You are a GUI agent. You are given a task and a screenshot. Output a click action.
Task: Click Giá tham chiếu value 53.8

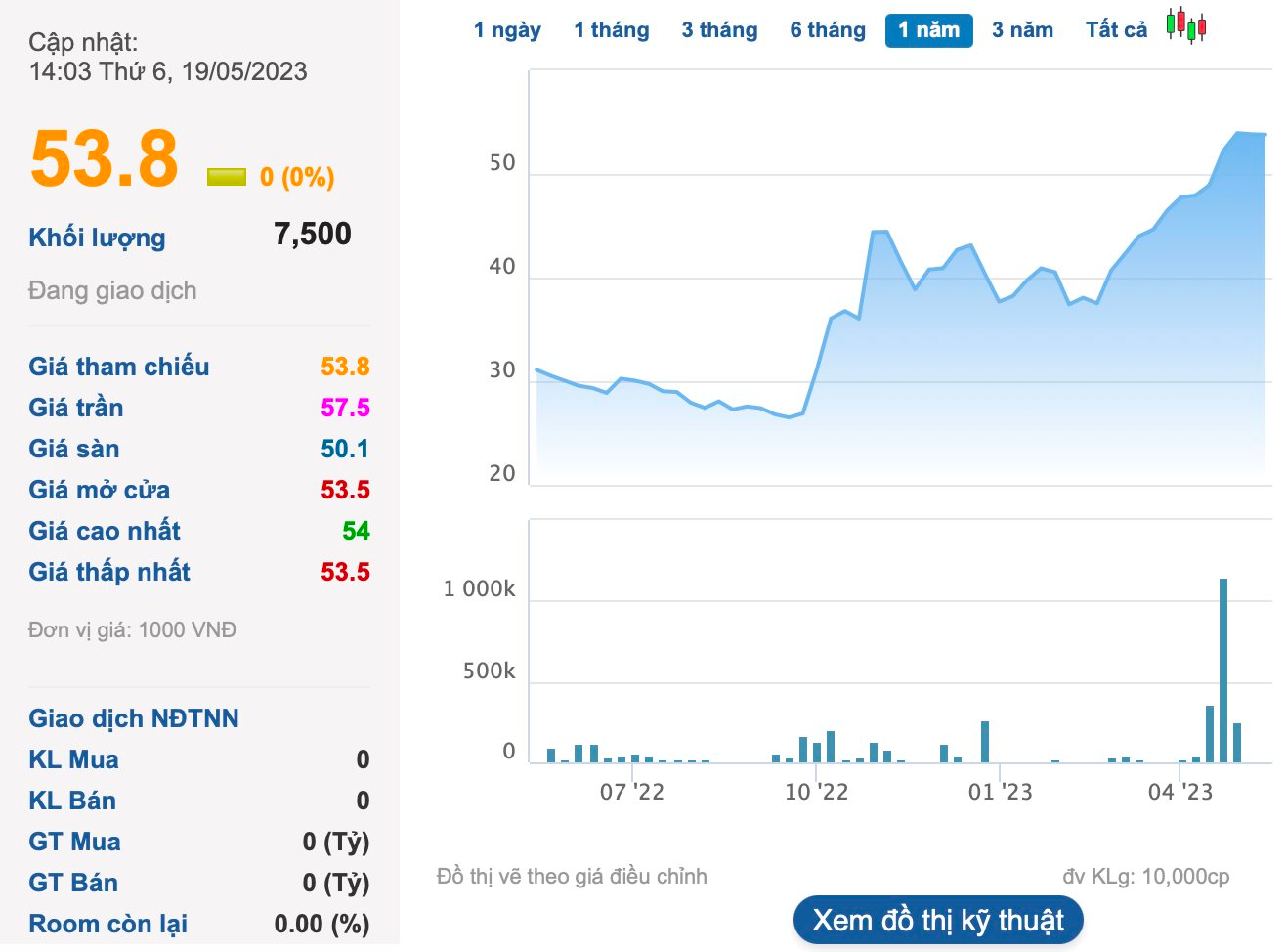[x=345, y=367]
